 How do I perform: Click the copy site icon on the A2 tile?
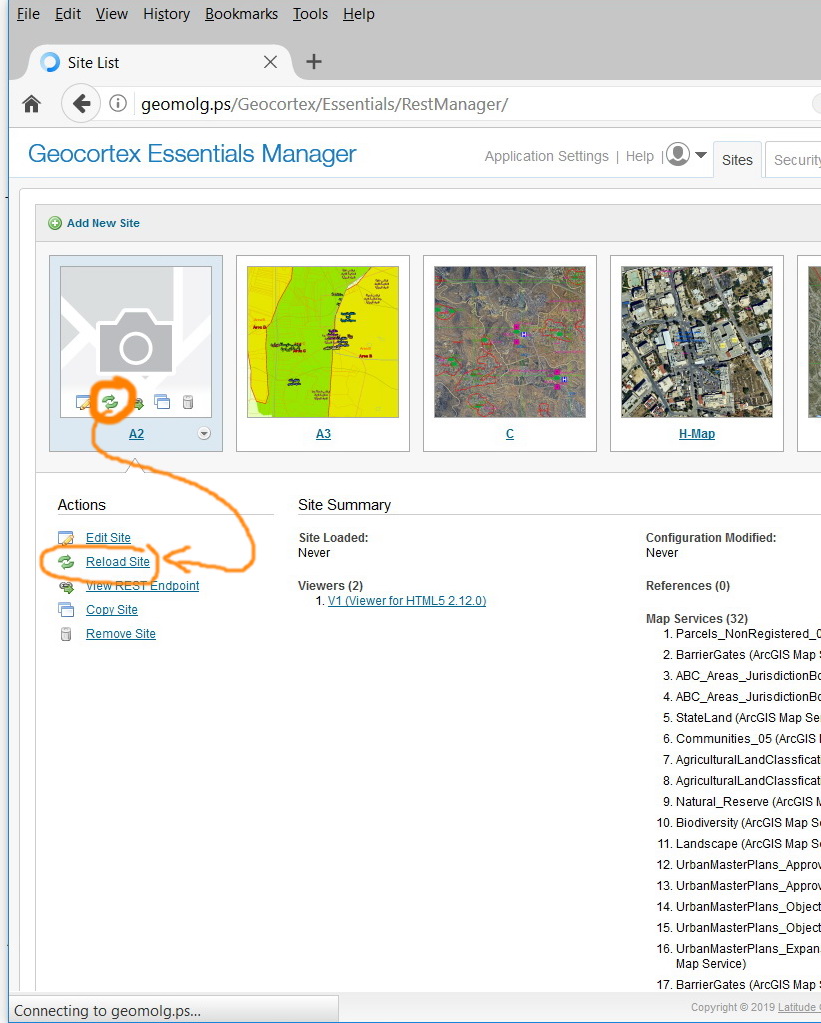(x=162, y=402)
